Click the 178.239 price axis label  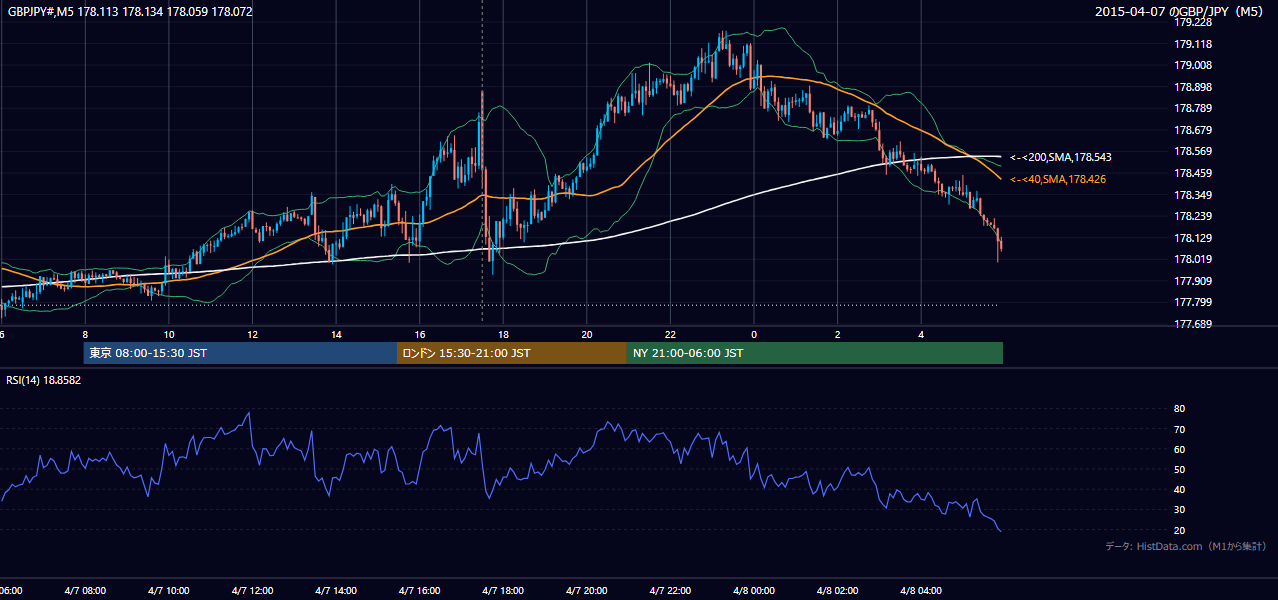tap(1193, 216)
